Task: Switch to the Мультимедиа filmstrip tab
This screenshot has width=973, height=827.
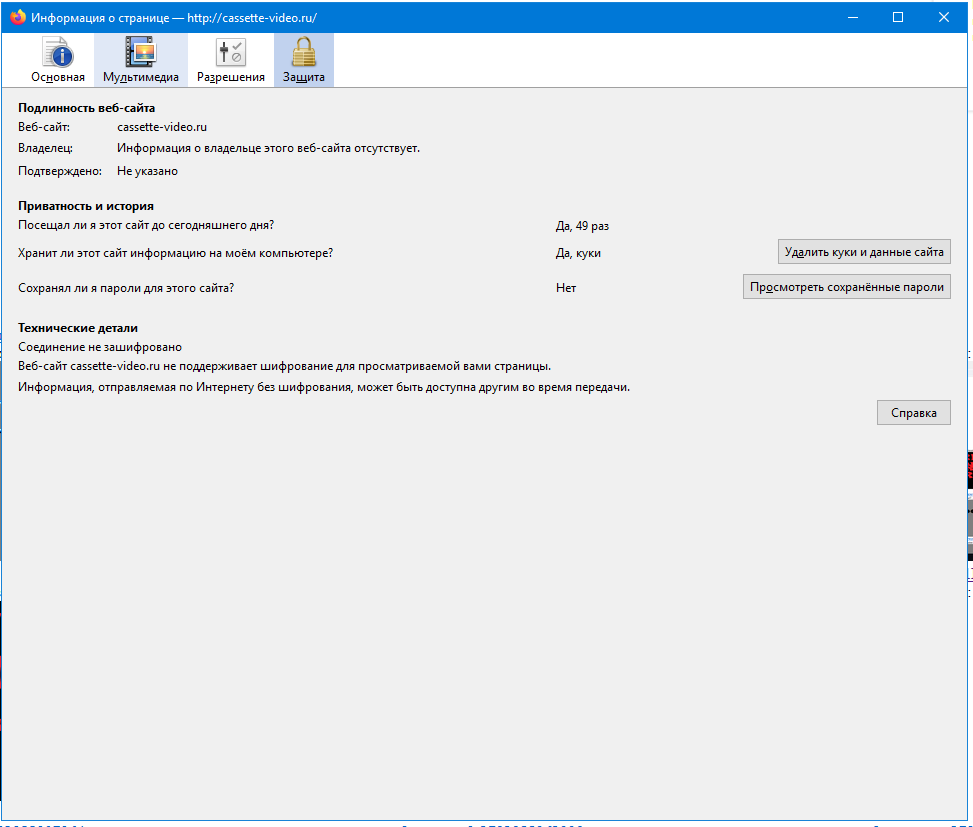Action: 141,60
